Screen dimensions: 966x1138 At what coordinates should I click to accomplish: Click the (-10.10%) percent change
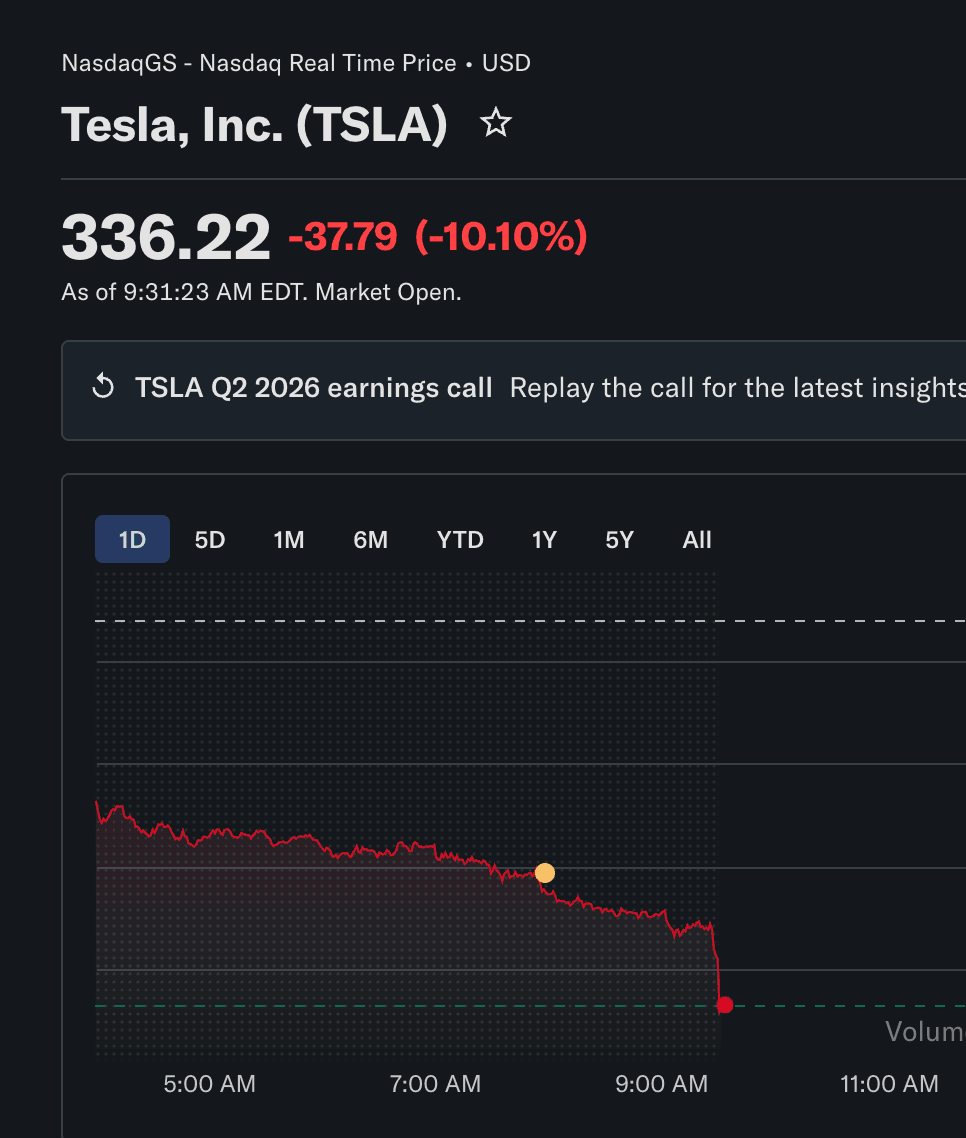click(501, 237)
